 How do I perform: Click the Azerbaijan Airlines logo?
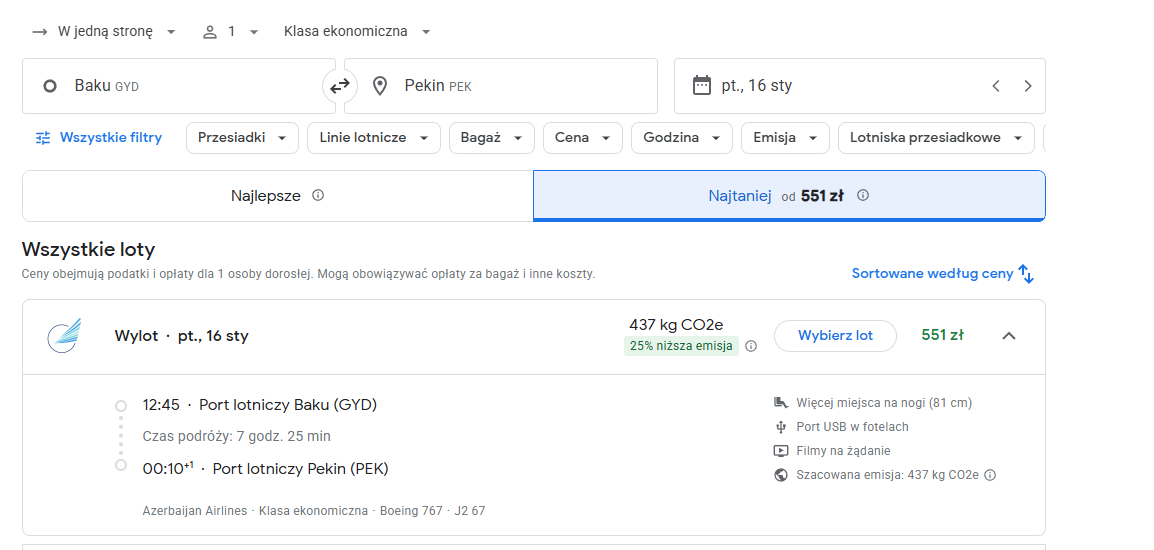tap(64, 335)
